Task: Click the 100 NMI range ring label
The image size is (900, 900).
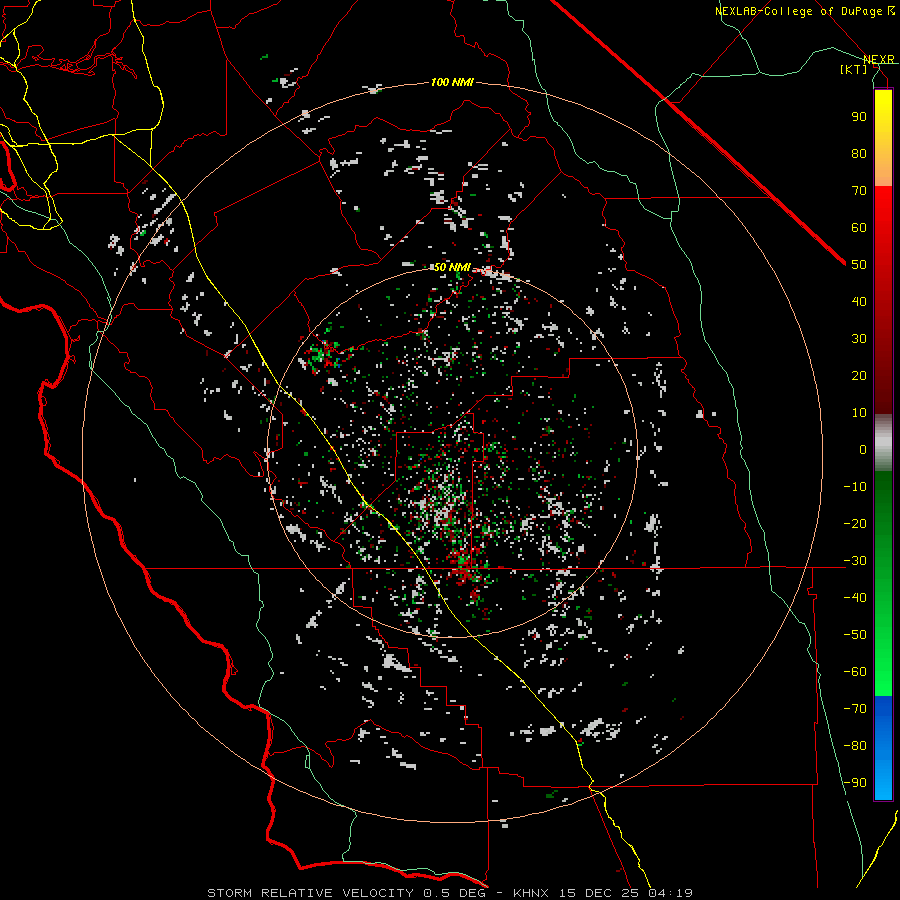Action: coord(452,83)
